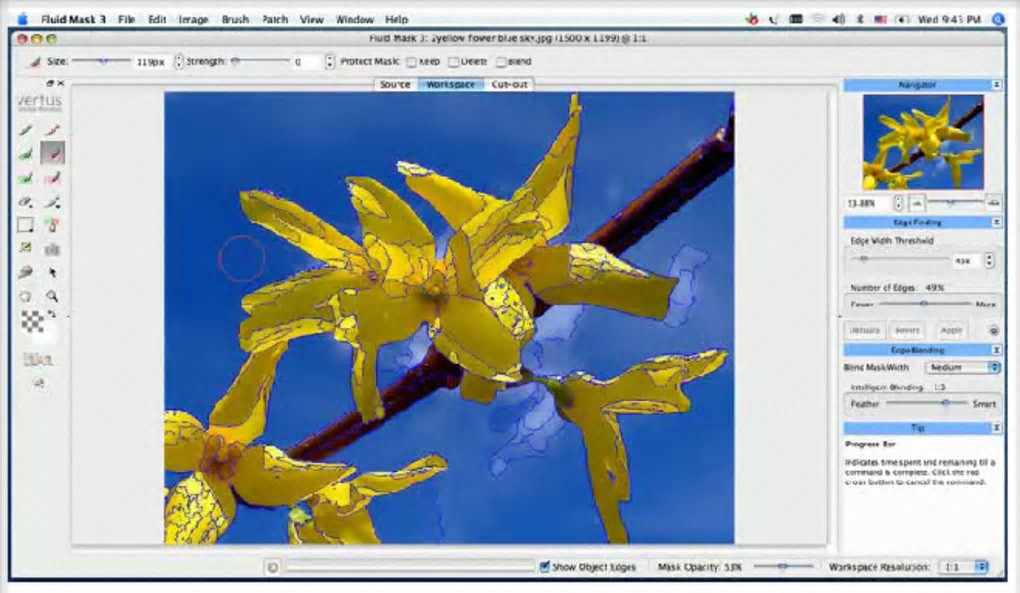This screenshot has width=1020, height=593.
Task: Open the Brush menu
Action: (235, 20)
